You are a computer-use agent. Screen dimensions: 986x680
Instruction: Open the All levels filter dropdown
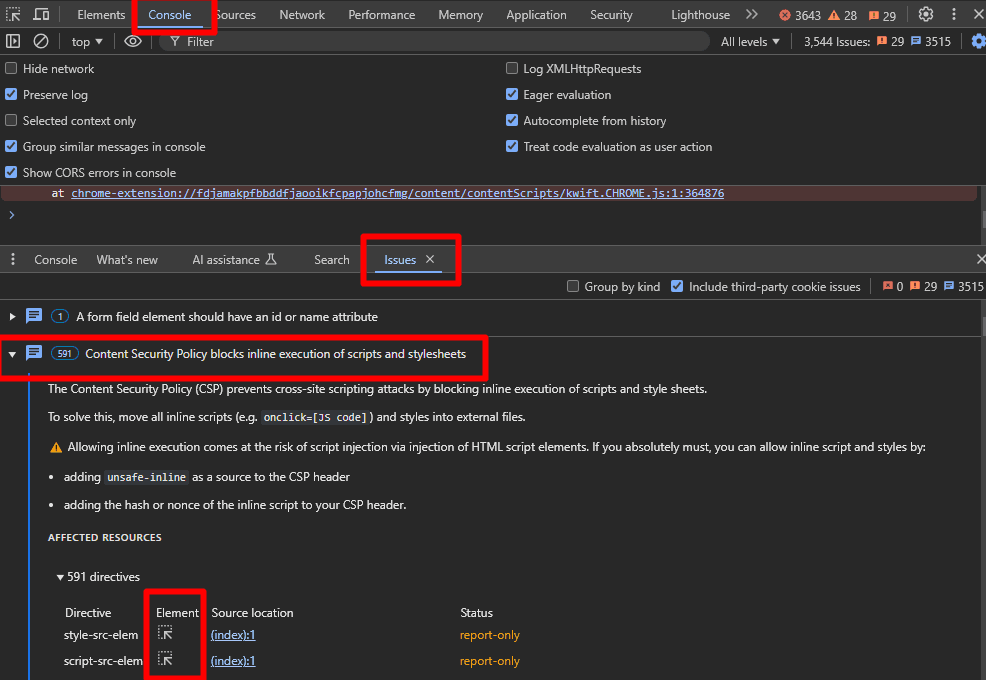point(750,41)
